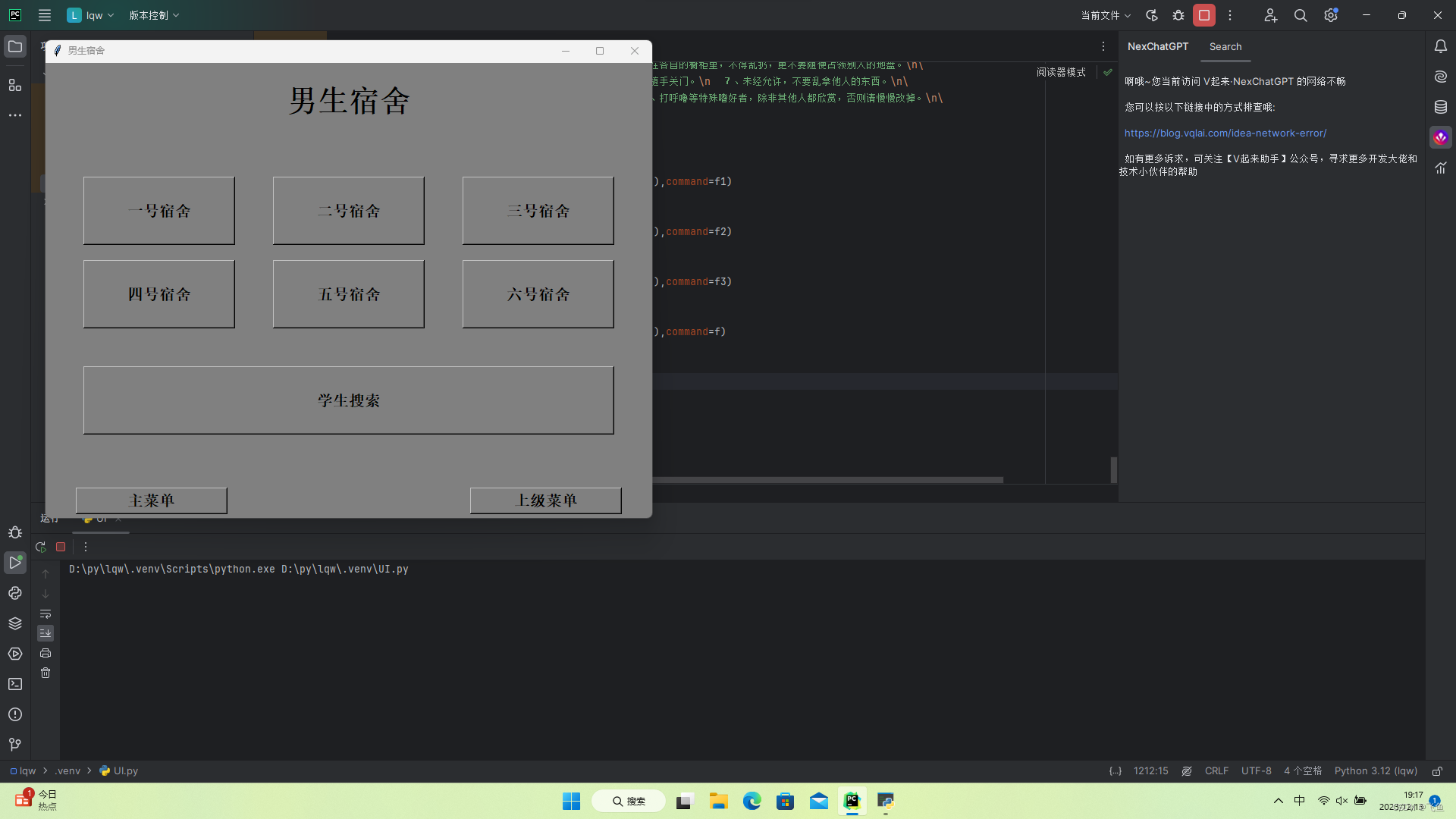Open the Python Packages layers icon
The image size is (1456, 819).
[15, 623]
